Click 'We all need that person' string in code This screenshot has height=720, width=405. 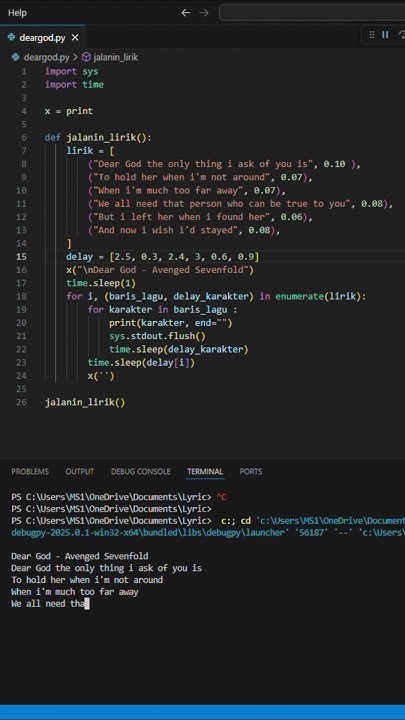(x=223, y=204)
